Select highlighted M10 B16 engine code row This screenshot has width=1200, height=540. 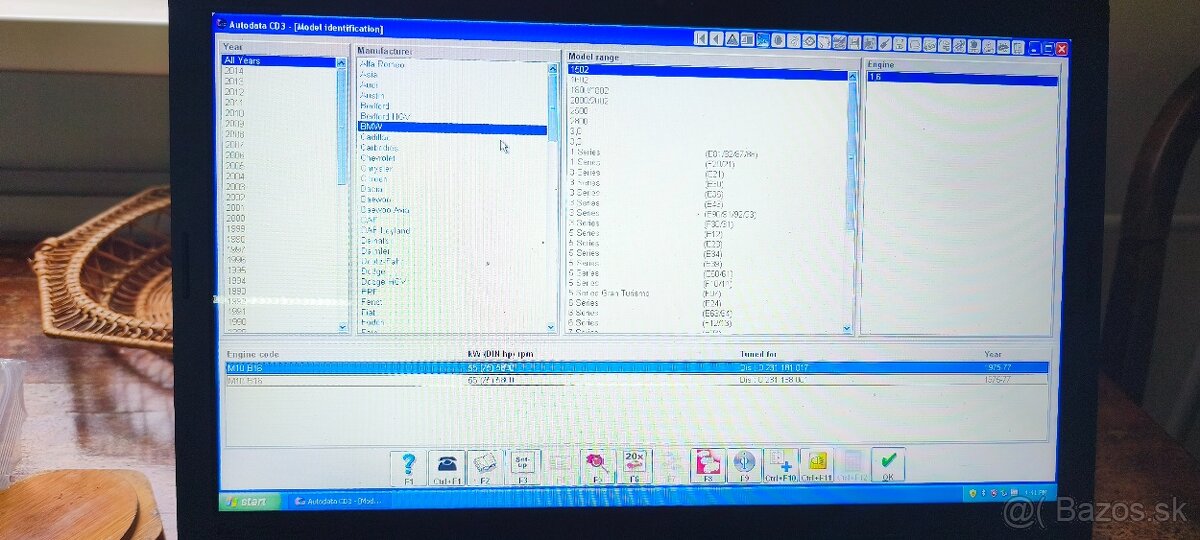pyautogui.click(x=636, y=368)
